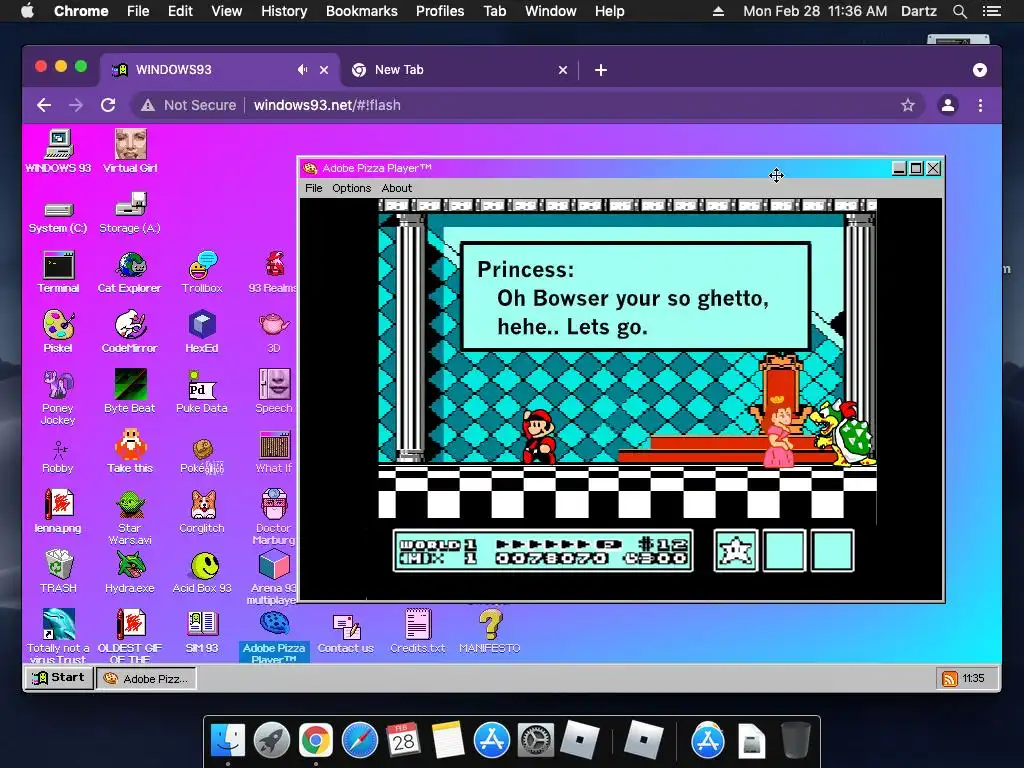Screen dimensions: 1024x768
Task: Open System Preferences in the Dock
Action: 536,741
